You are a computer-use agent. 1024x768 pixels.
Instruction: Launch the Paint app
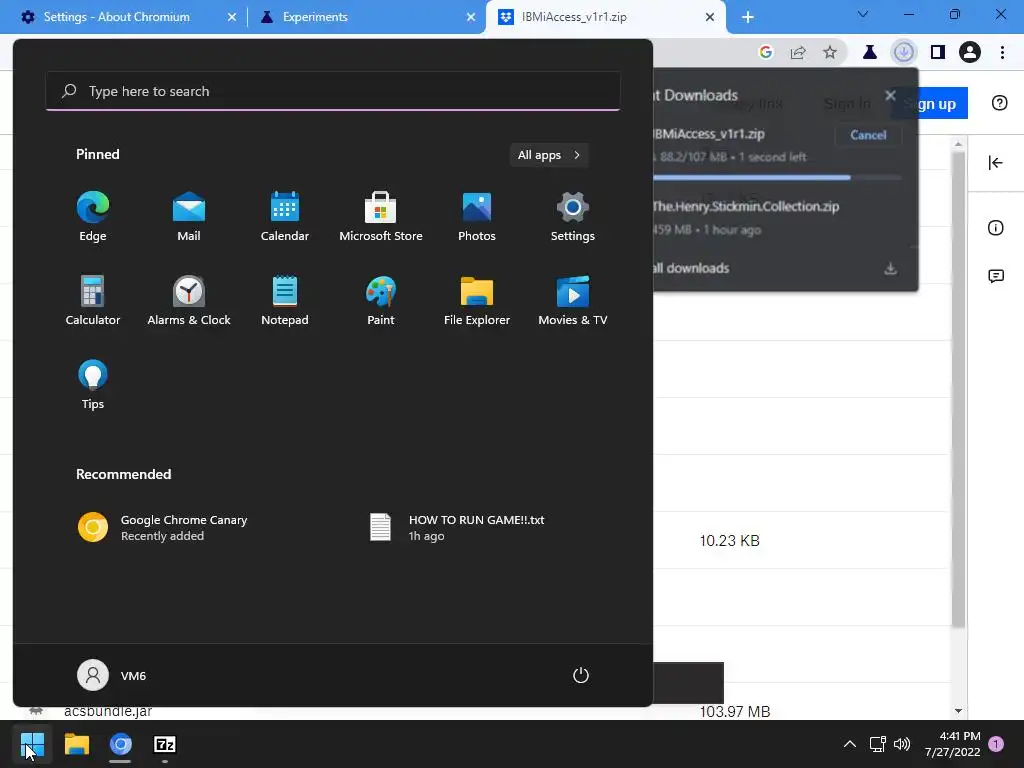point(381,300)
